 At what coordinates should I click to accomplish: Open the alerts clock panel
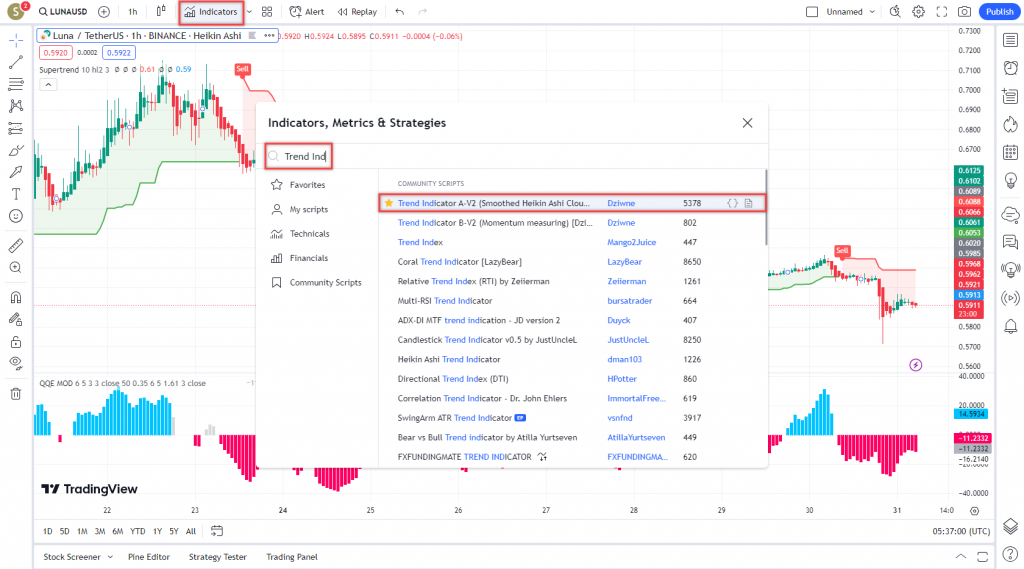(x=1010, y=68)
